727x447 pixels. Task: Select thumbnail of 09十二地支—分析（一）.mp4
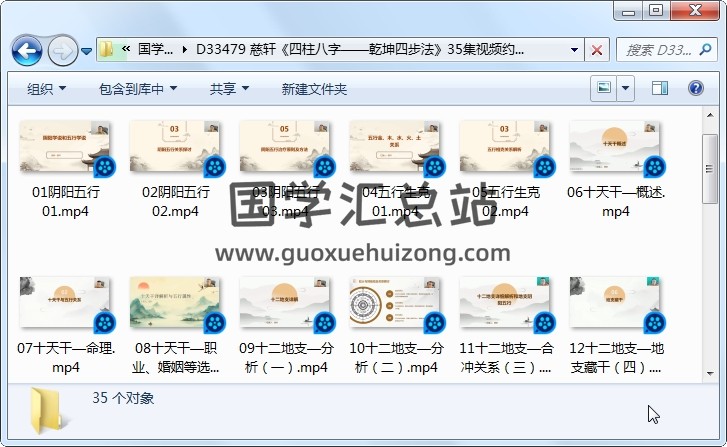[285, 303]
